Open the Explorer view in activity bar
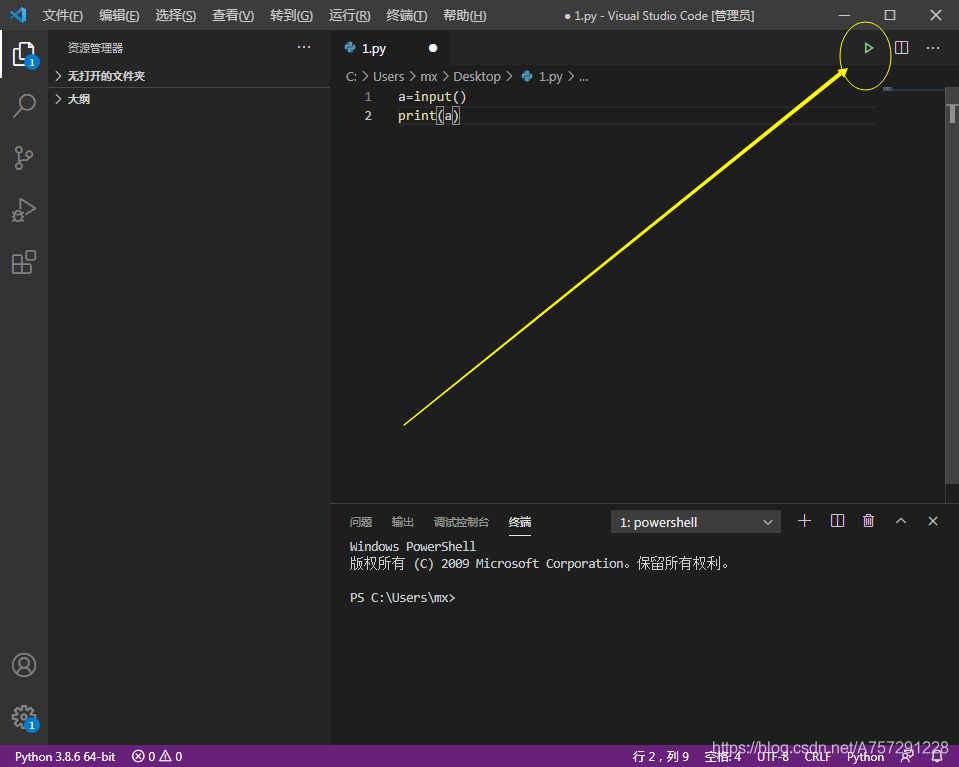The width and height of the screenshot is (959, 767). (x=24, y=54)
